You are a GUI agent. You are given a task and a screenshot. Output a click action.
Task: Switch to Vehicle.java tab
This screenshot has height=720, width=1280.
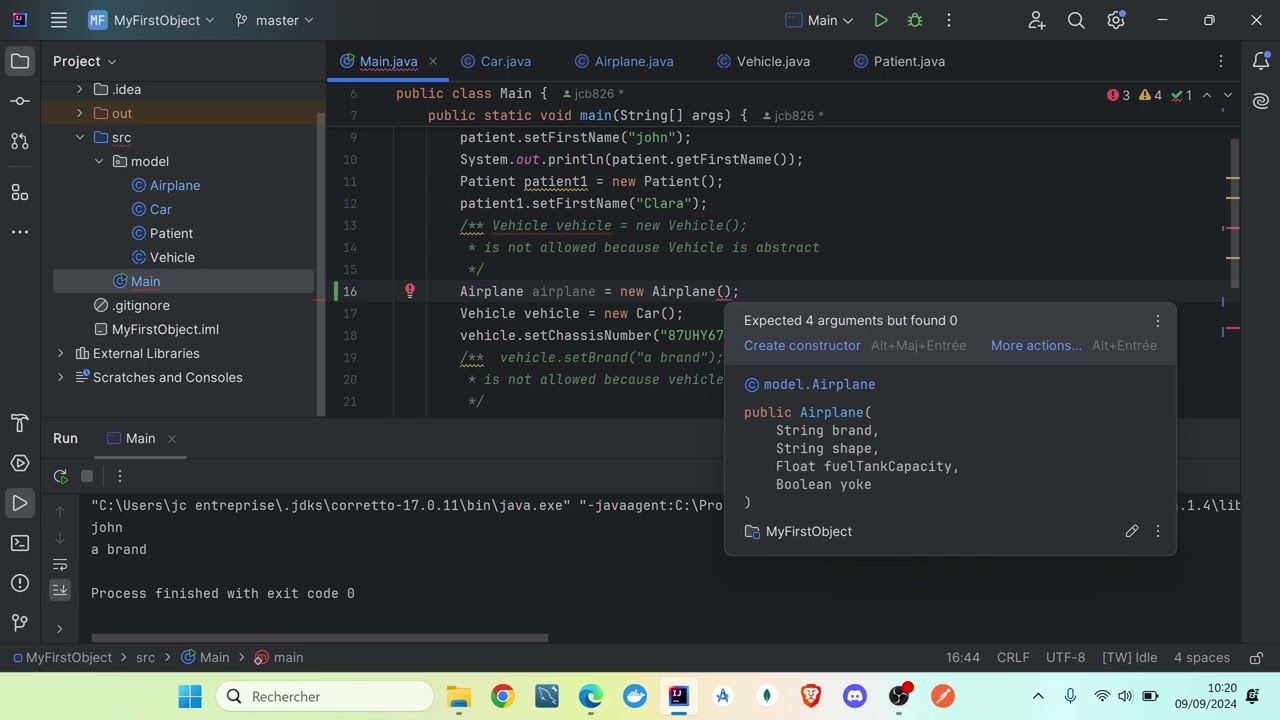pos(763,61)
